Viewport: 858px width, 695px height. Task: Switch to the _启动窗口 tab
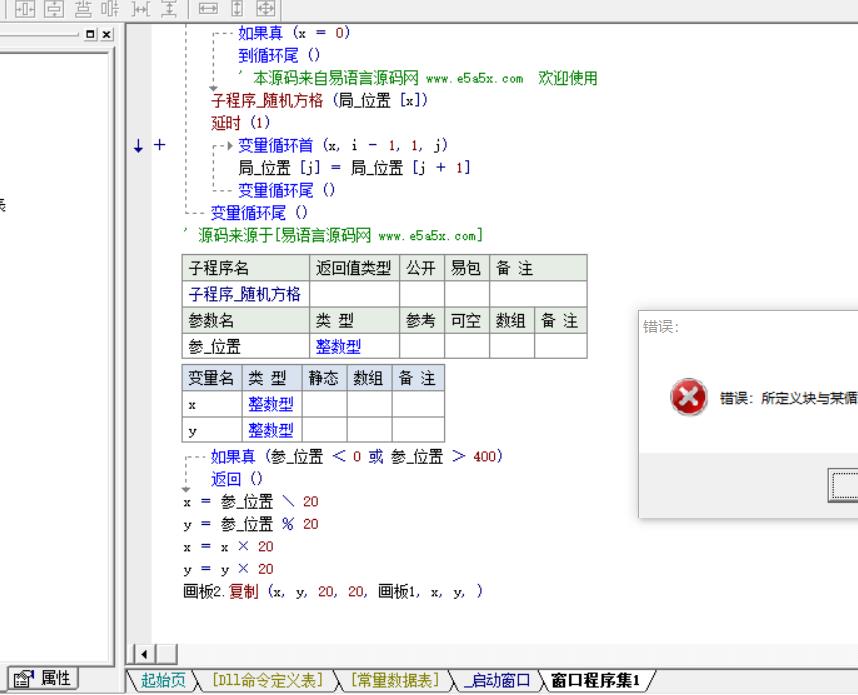coord(497,680)
